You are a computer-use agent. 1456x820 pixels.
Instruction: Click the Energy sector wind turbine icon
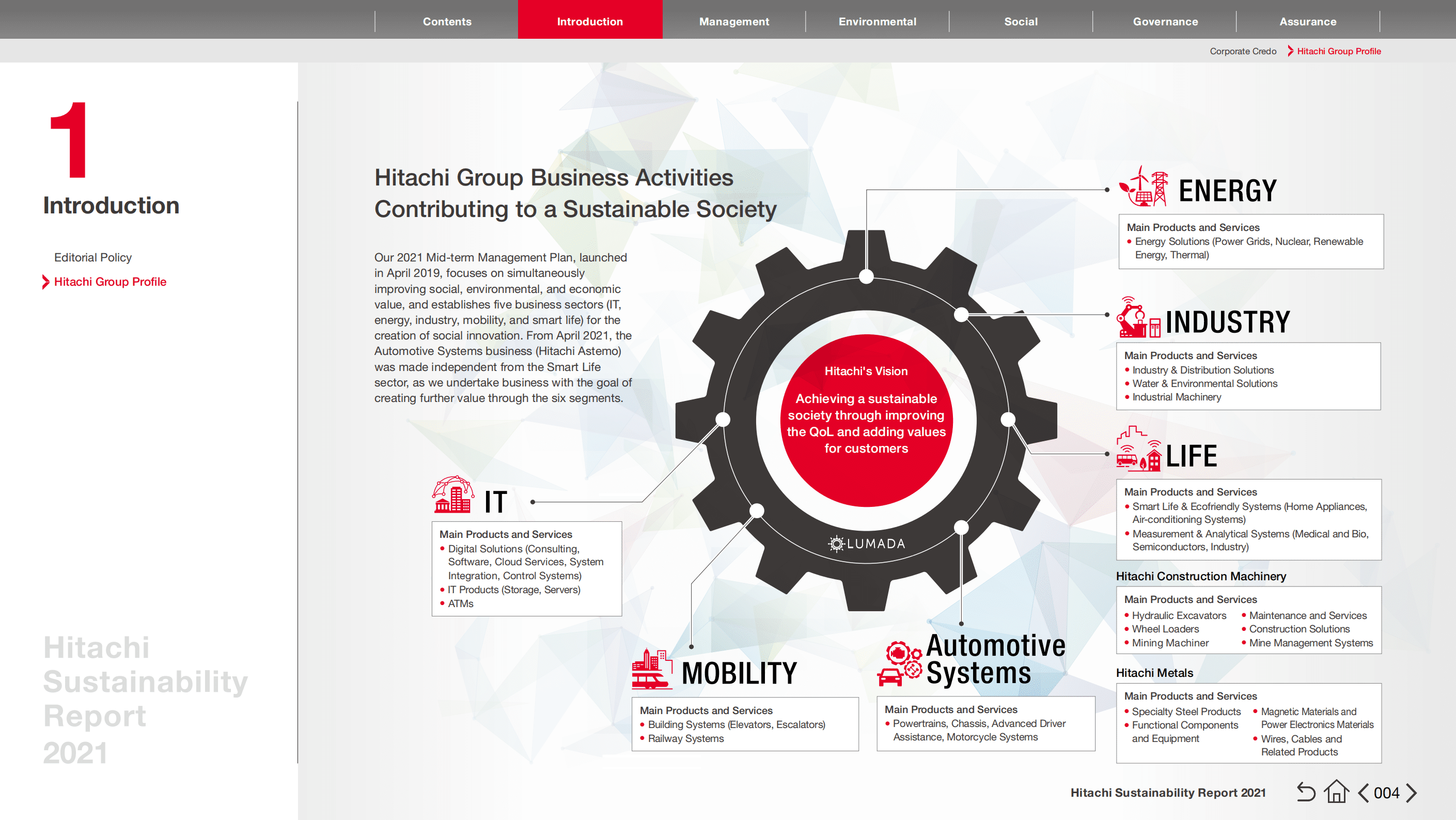1144,187
